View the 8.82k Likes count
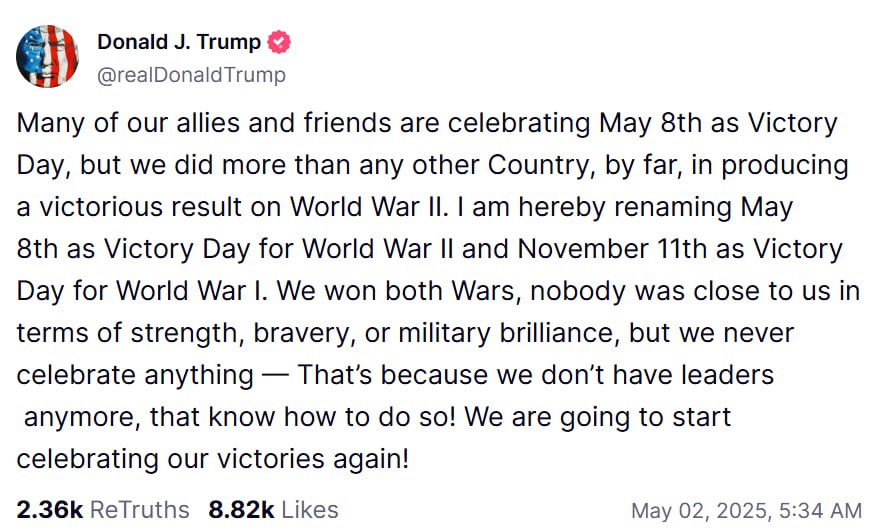Screen dimensions: 876x531 point(241,510)
